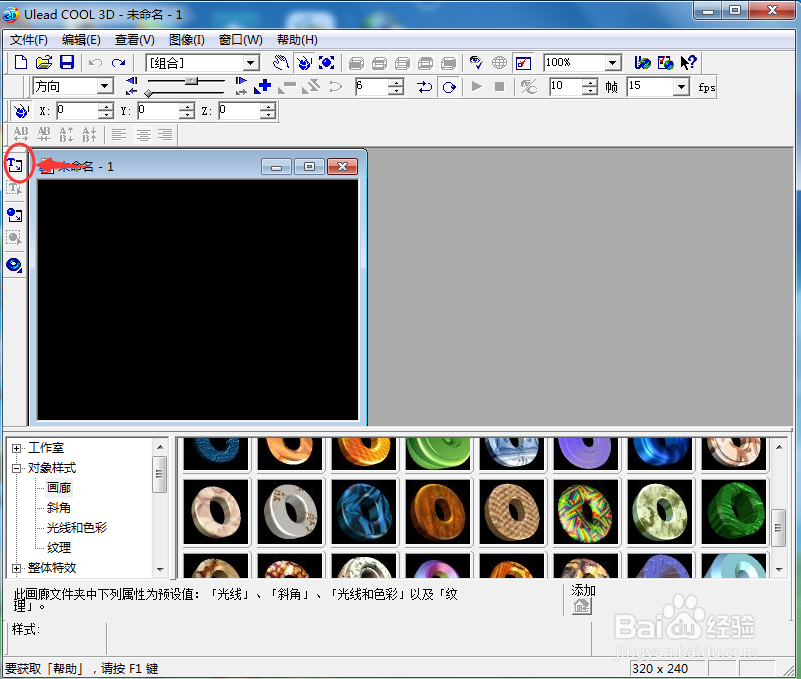Select the blue swirl ring thumbnail
Screen dimensions: 801x679
[364, 511]
